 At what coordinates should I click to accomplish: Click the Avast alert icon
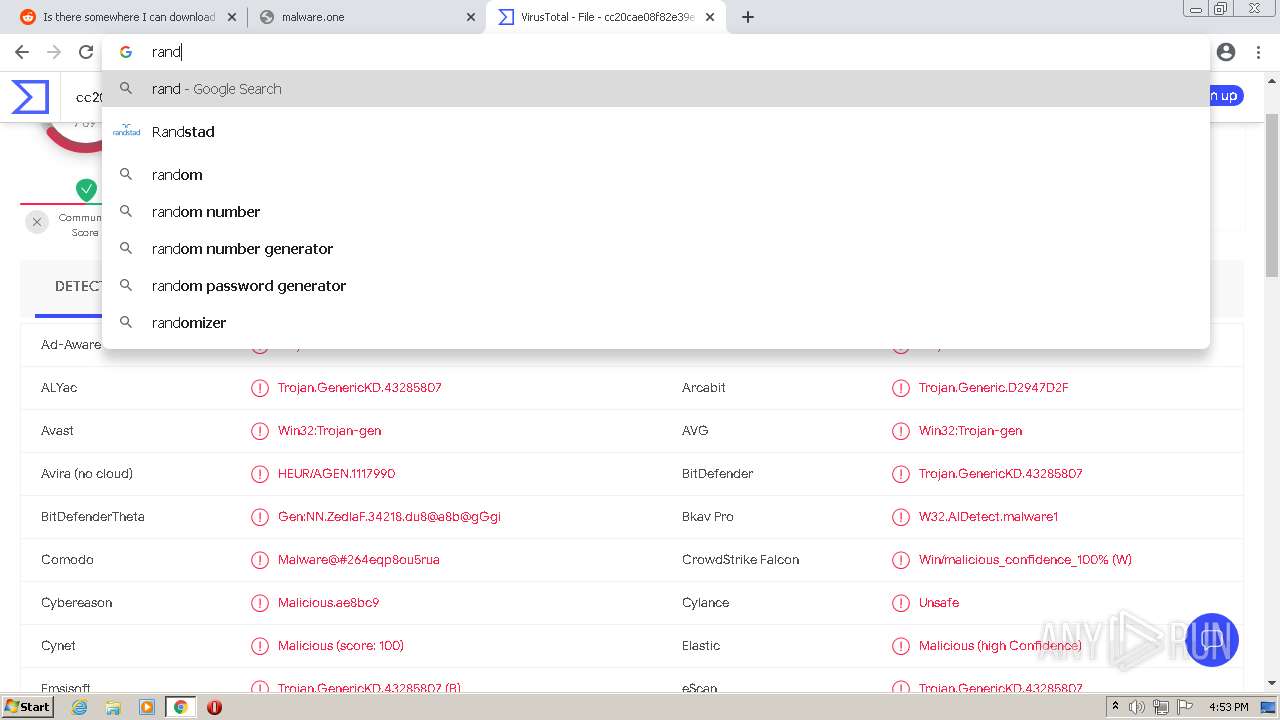coord(260,431)
